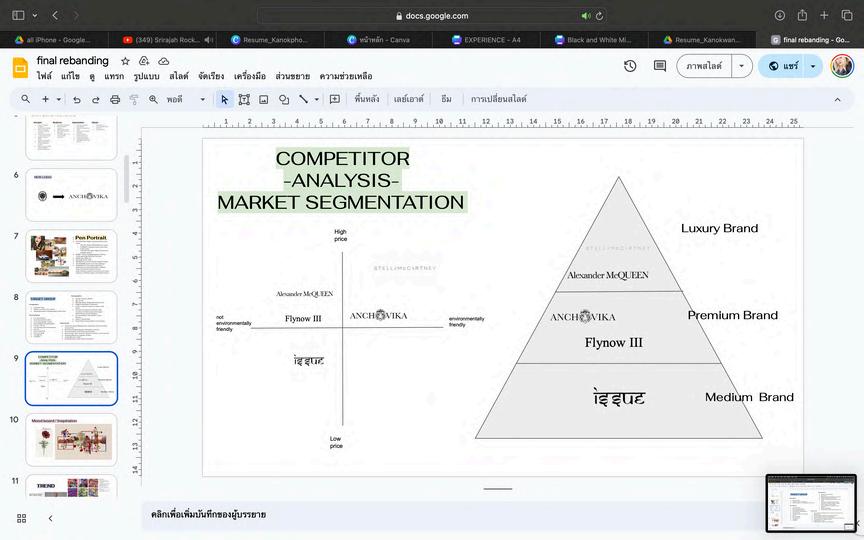Viewport: 864px width, 540px height.
Task: Activate the select cursor tool
Action: [224, 99]
